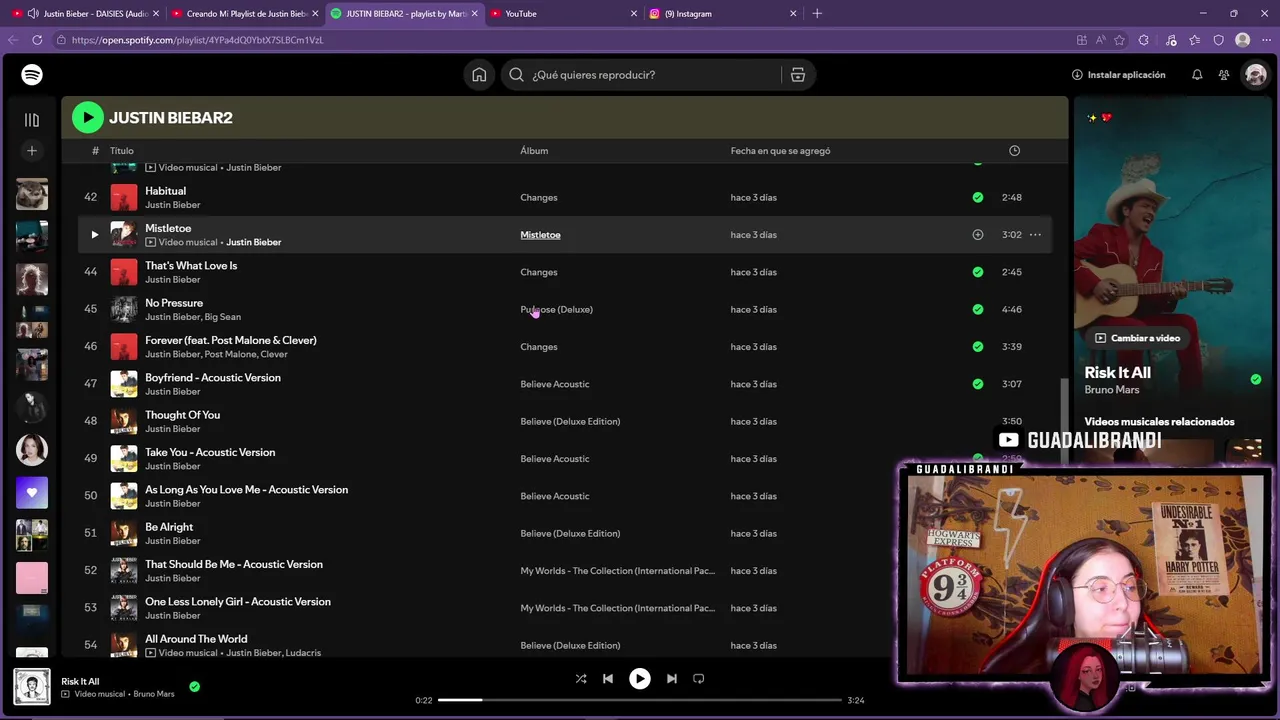Select One Less Lonely Girl Acoustic track

(x=565, y=608)
